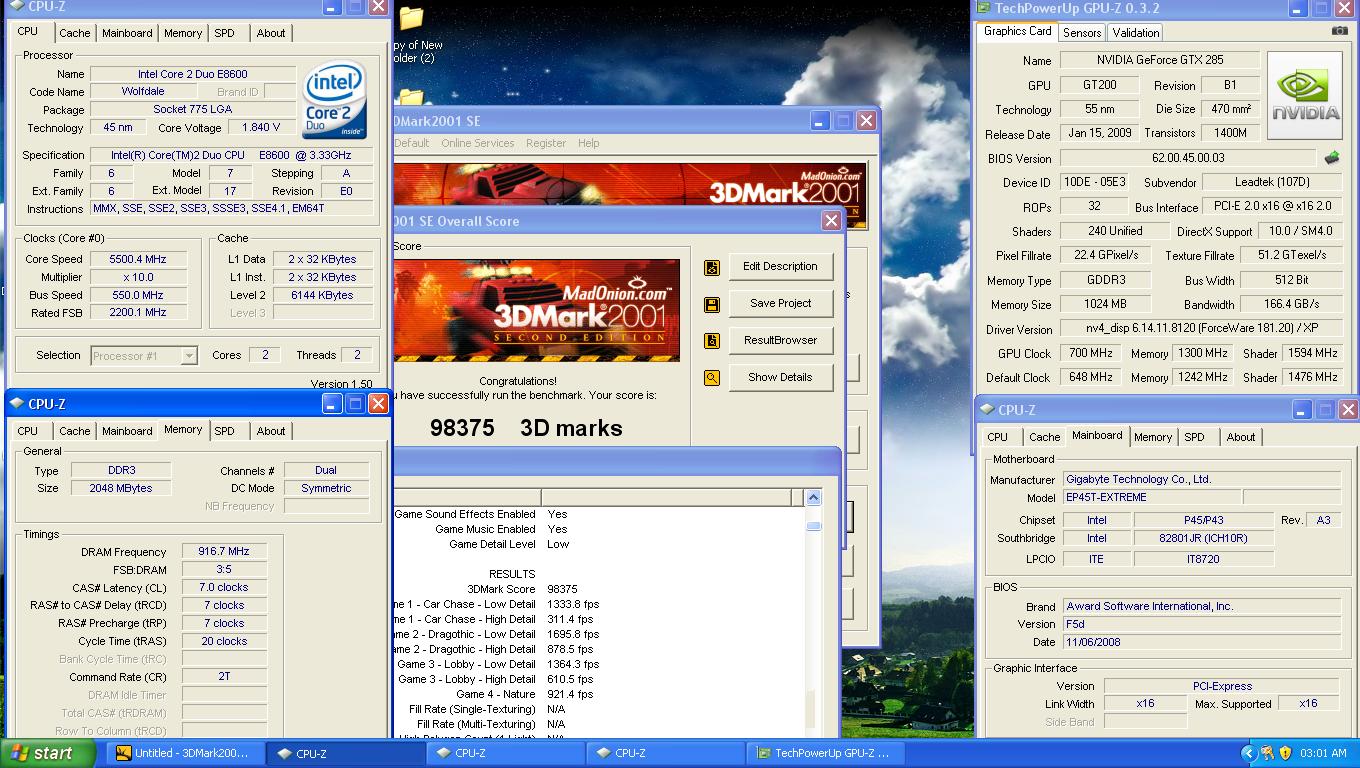Click the Core Voltage field 1.840 V
Image resolution: width=1360 pixels, height=768 pixels.
(261, 128)
